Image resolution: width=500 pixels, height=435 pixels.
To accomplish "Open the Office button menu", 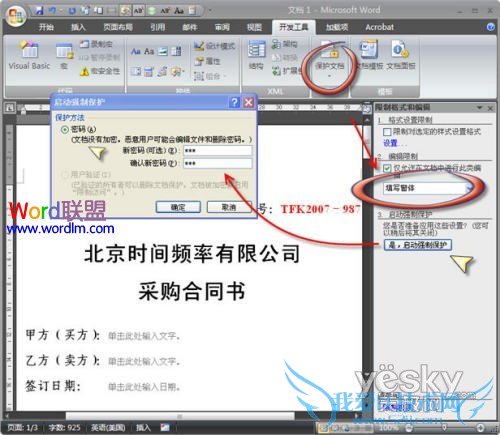I will (16, 15).
